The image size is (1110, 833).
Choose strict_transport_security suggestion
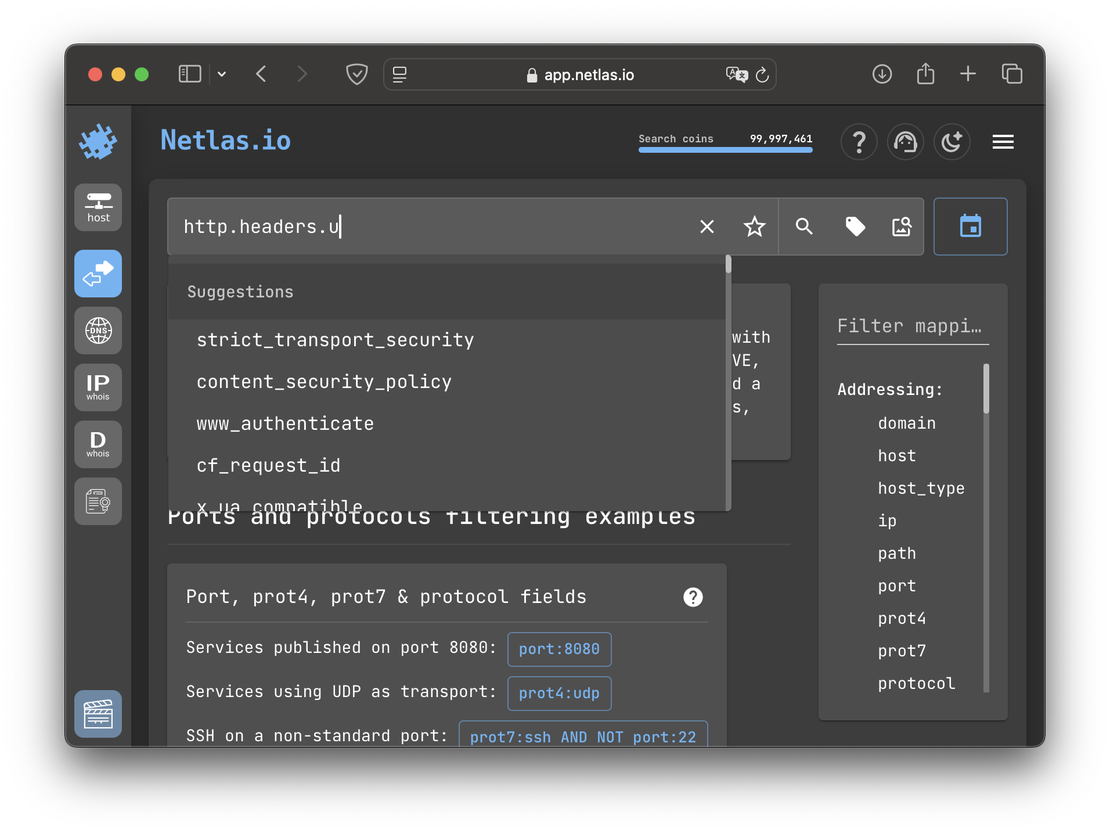(x=335, y=340)
